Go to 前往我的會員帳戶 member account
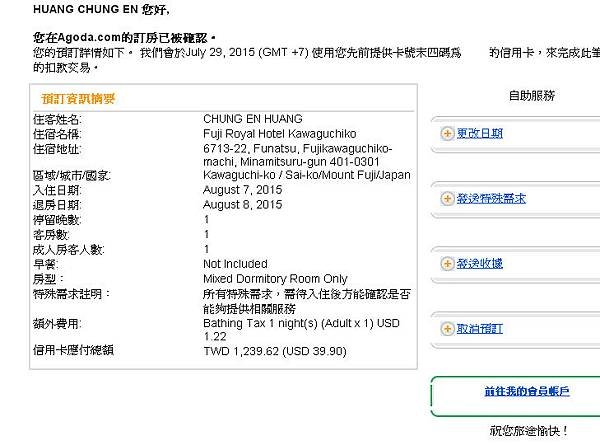This screenshot has height=445, width=600. (527, 392)
